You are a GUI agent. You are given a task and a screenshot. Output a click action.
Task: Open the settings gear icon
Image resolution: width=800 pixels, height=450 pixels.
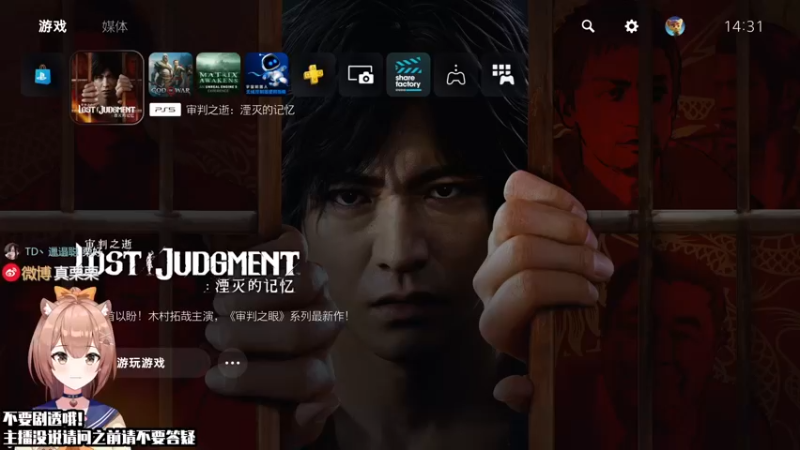[632, 26]
